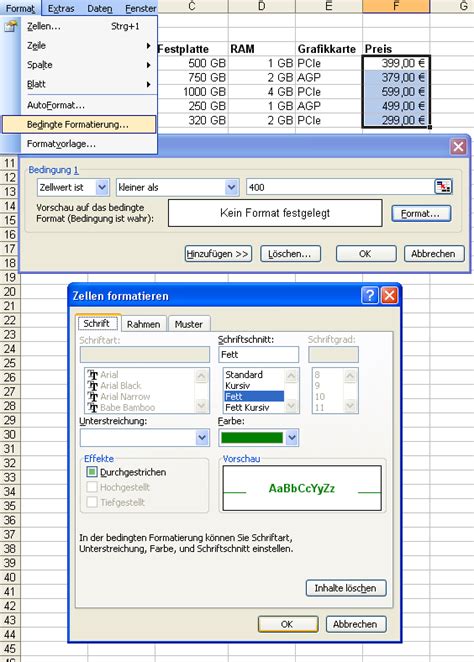Open the Unterstreichung dropdown
Image resolution: width=474 pixels, height=662 pixels.
[x=202, y=438]
